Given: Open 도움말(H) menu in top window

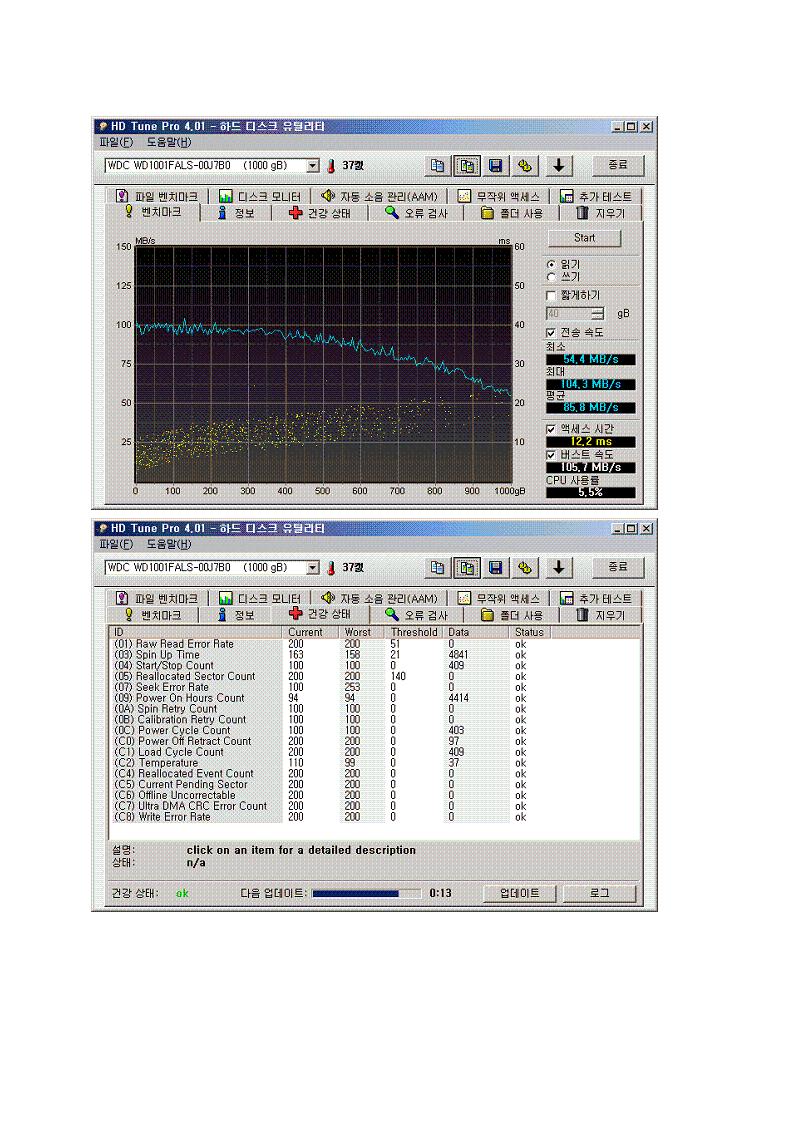Looking at the screenshot, I should (169, 143).
